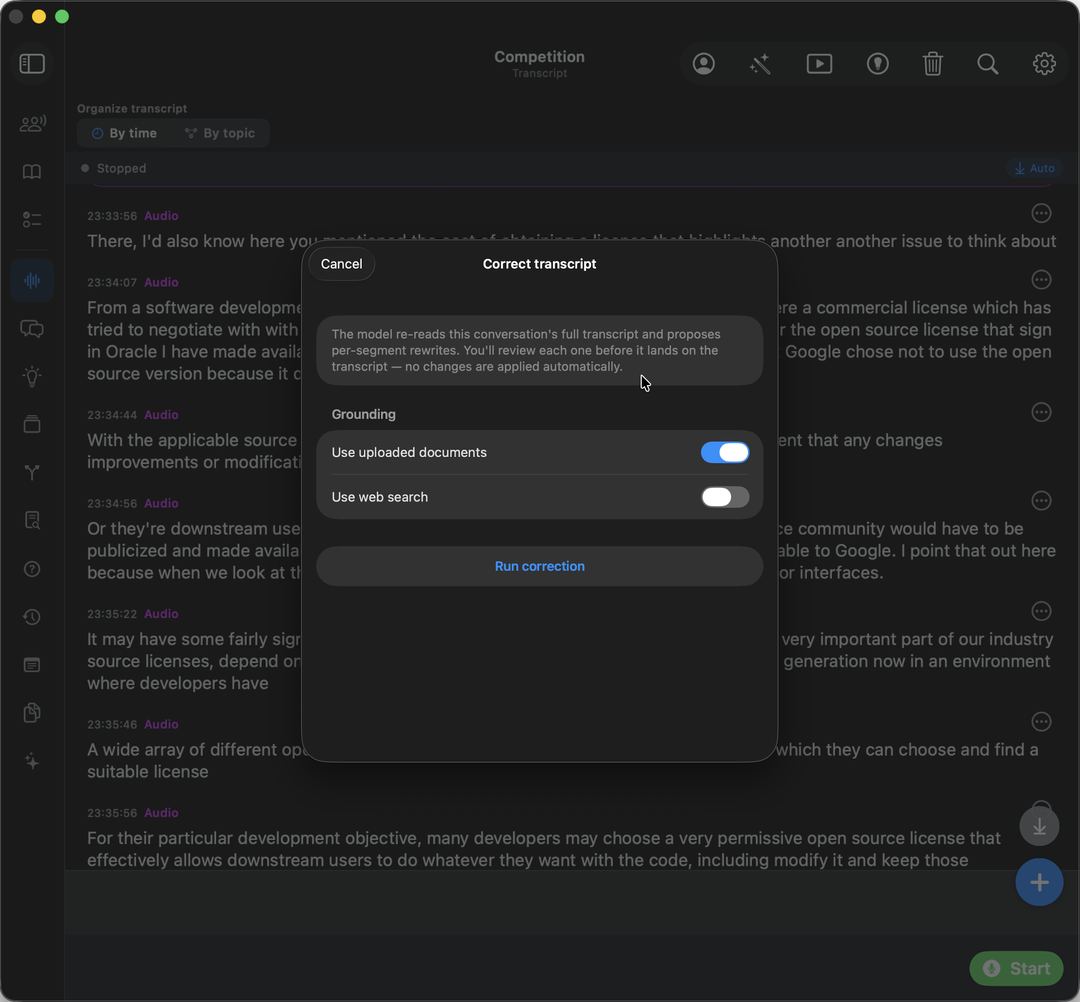
Task: Open the speakers icon in sidebar
Action: [32, 124]
